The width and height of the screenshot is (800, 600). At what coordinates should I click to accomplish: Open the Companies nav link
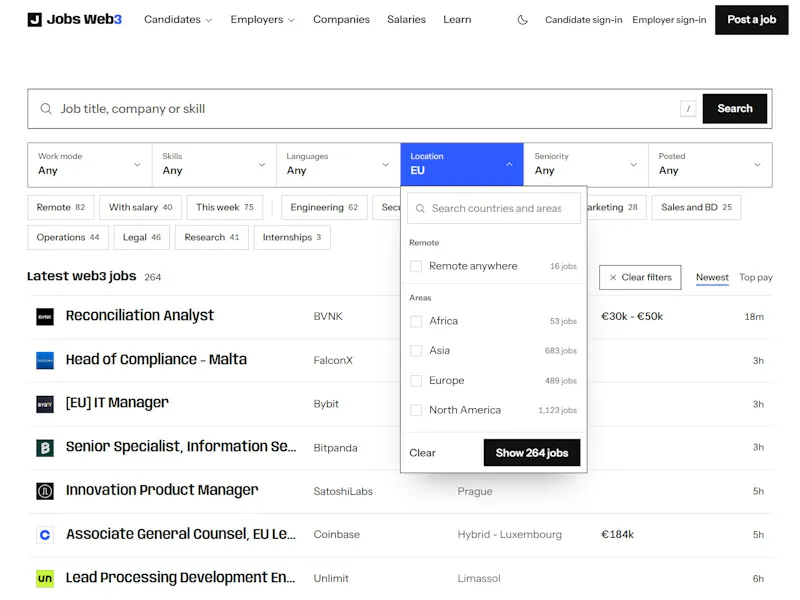coord(341,19)
